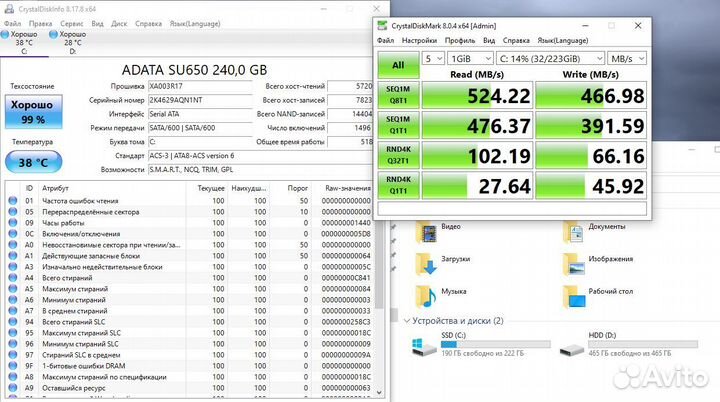Viewport: 720px width, 402px height.
Task: Click the HDD (D:) usage bar
Action: tap(643, 344)
